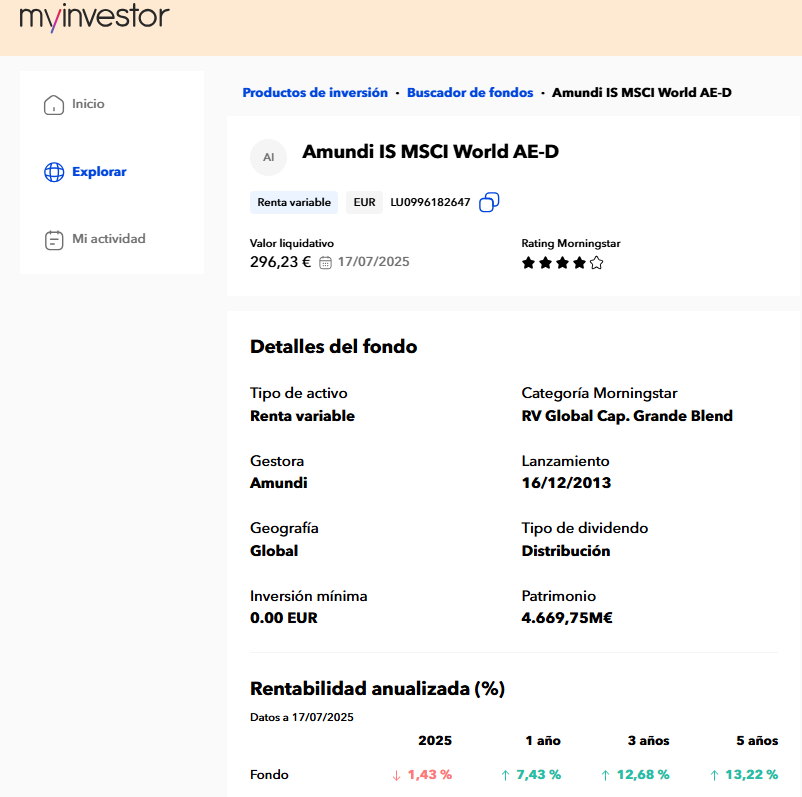Click the ISIN code LU0996182647
The image size is (802, 797).
pyautogui.click(x=430, y=203)
